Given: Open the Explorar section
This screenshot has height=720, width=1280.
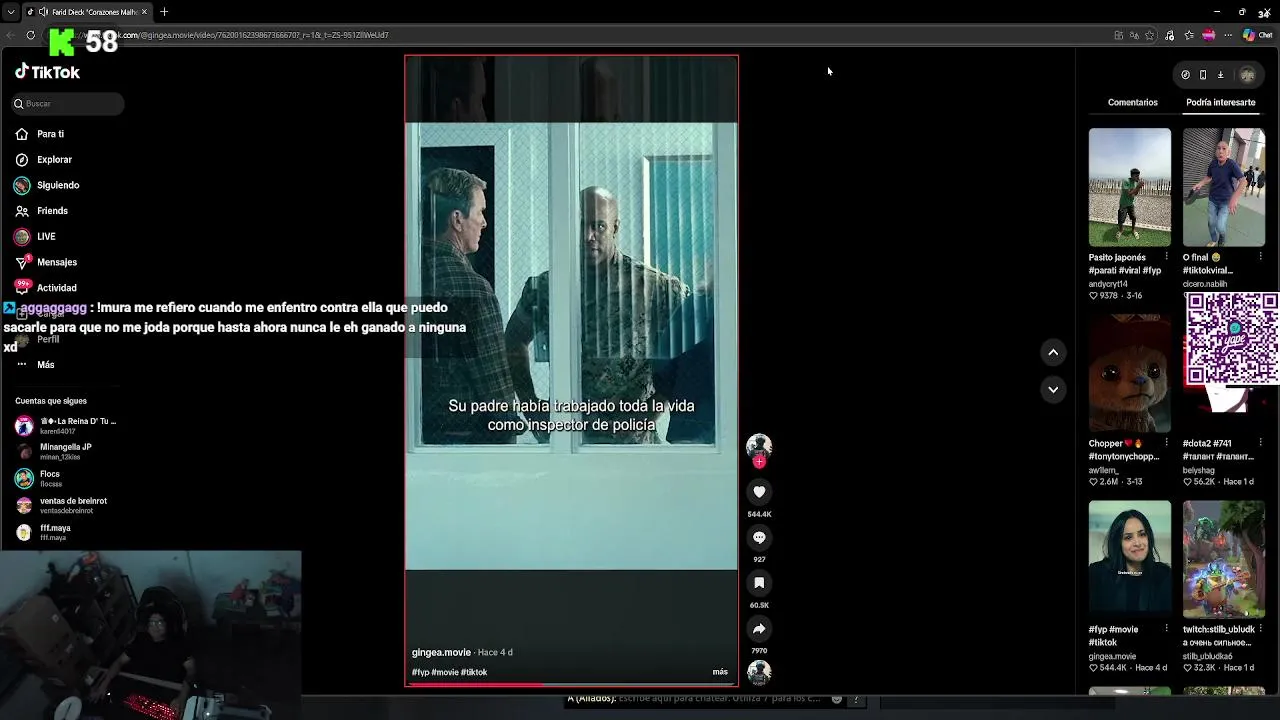Looking at the screenshot, I should click(x=54, y=160).
